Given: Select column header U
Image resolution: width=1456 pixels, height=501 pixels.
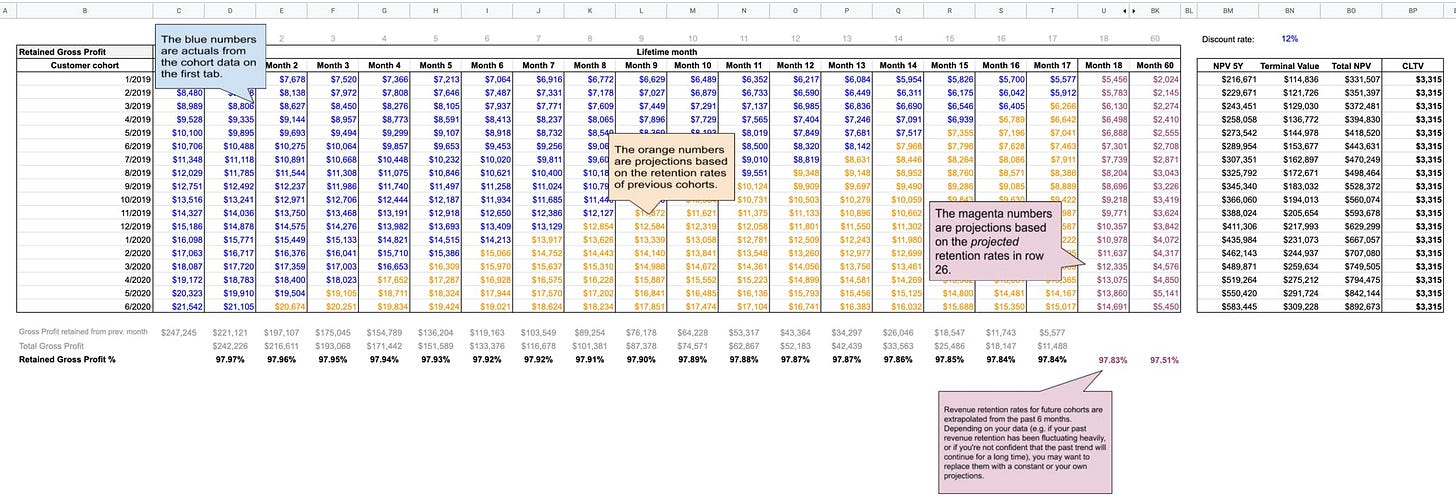Looking at the screenshot, I should [1104, 9].
